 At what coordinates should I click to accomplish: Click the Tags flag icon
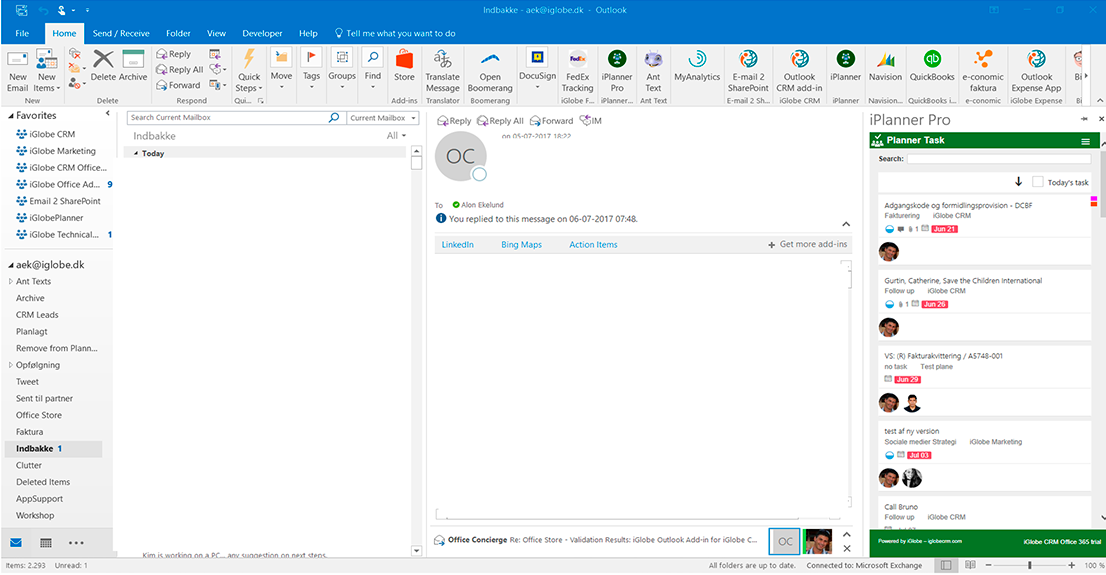click(311, 58)
